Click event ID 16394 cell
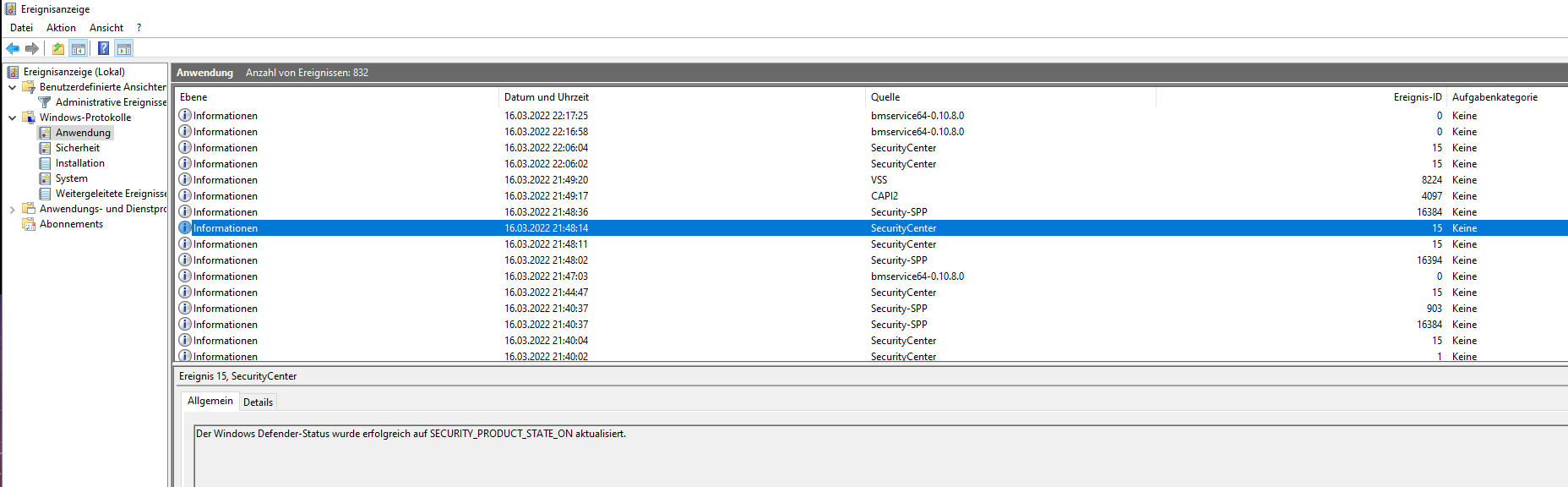Screen dimensions: 1568x487 (1429, 260)
